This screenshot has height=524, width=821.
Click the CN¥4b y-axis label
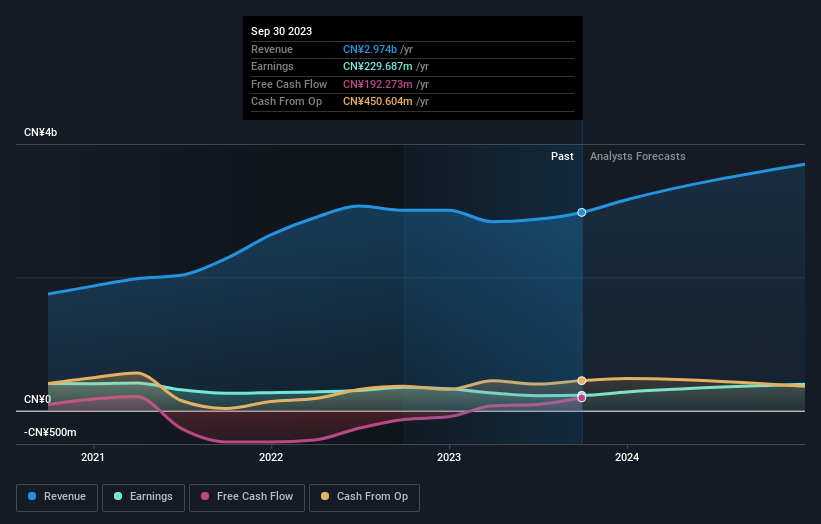click(40, 132)
